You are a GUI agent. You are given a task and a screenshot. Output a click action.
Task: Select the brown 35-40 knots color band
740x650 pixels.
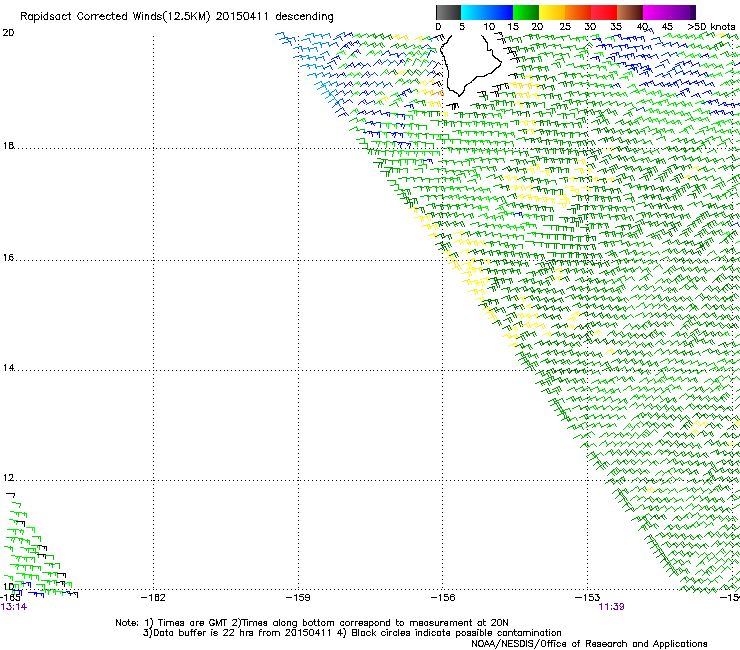click(630, 12)
